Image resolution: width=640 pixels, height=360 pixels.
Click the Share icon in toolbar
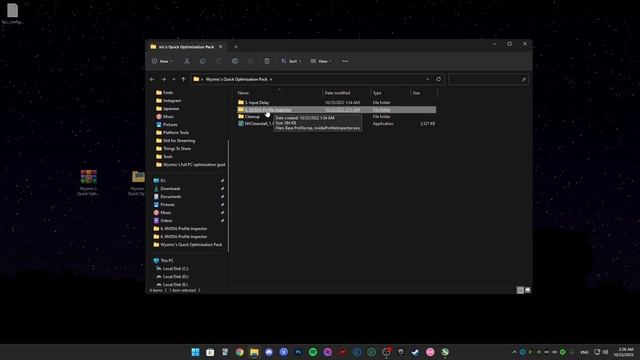[251, 61]
